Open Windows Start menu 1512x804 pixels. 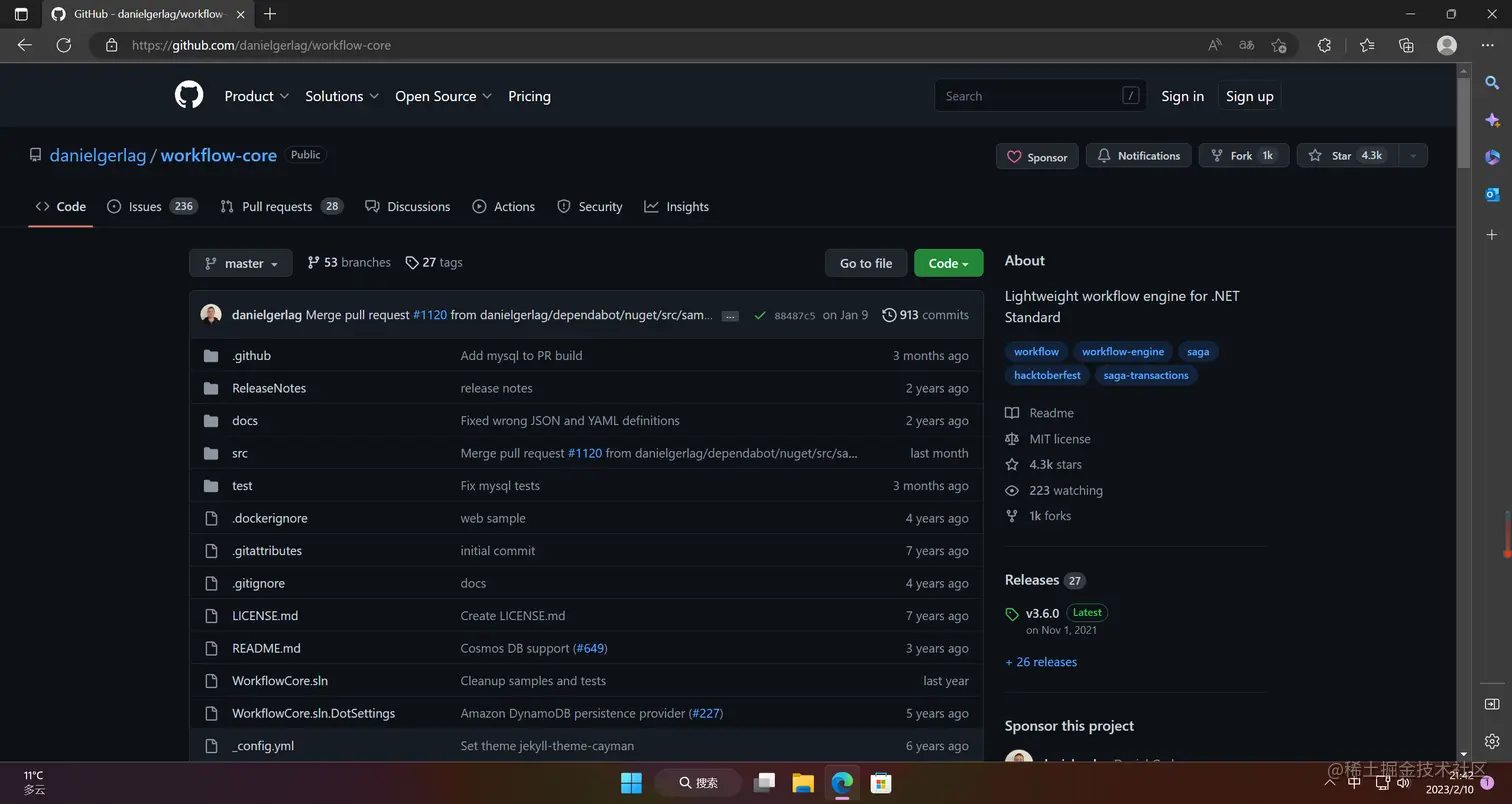point(631,782)
